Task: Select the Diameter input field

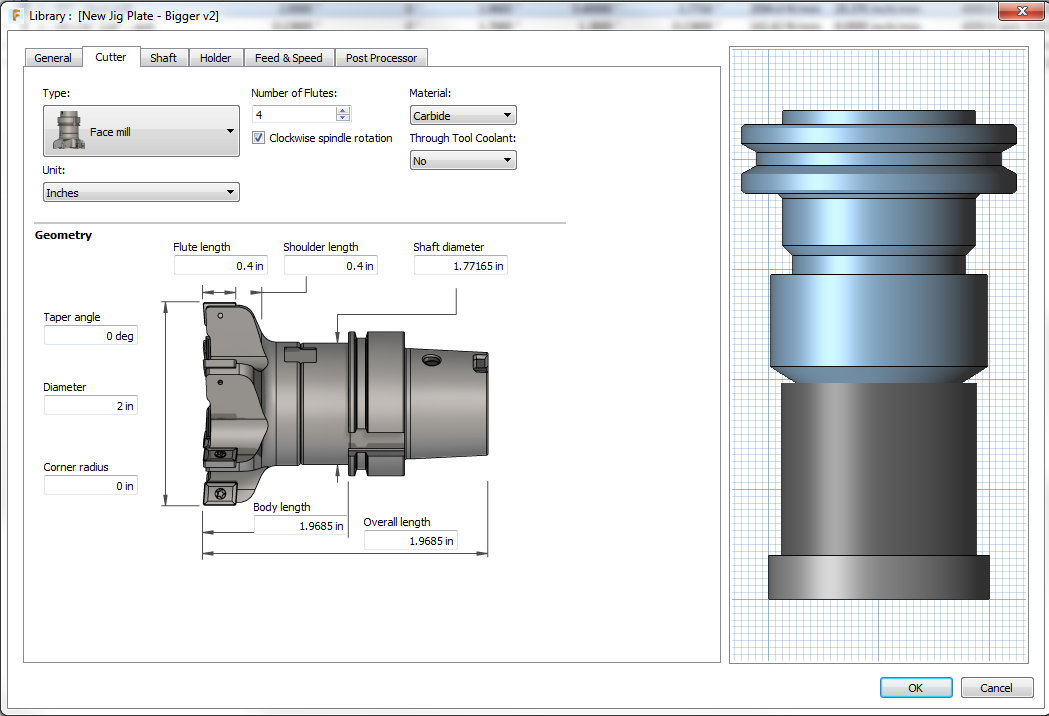Action: [x=90, y=406]
